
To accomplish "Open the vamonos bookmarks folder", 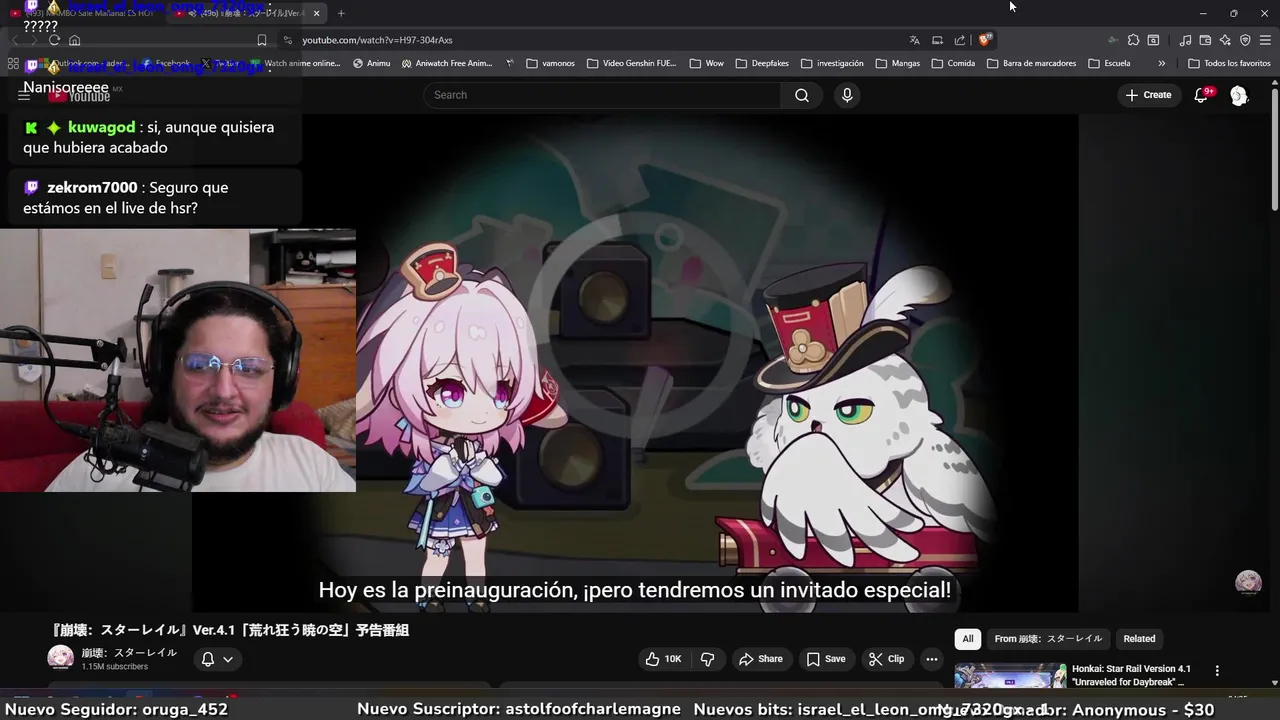I will pos(551,63).
